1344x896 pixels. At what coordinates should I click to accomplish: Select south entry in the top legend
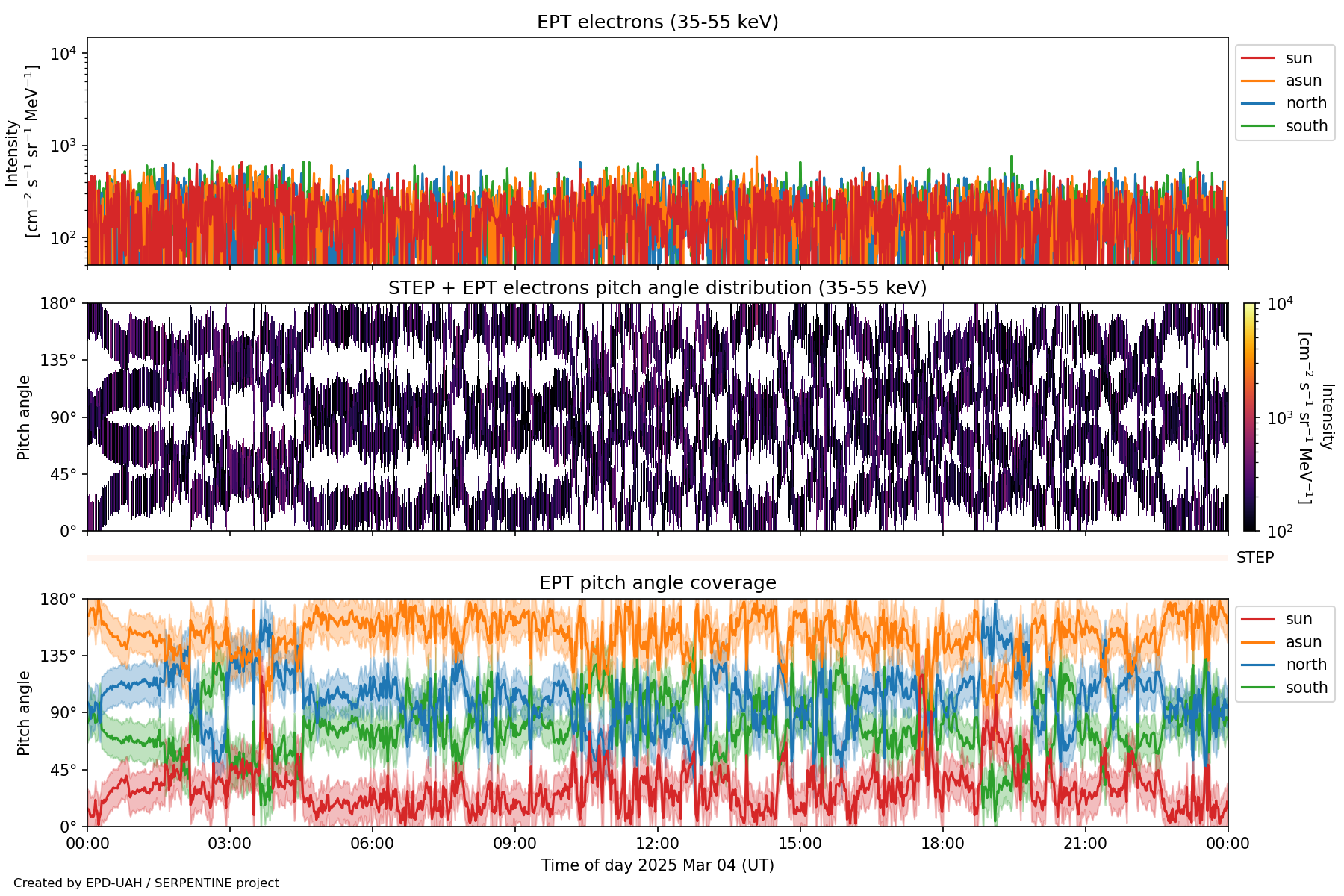(x=1306, y=126)
